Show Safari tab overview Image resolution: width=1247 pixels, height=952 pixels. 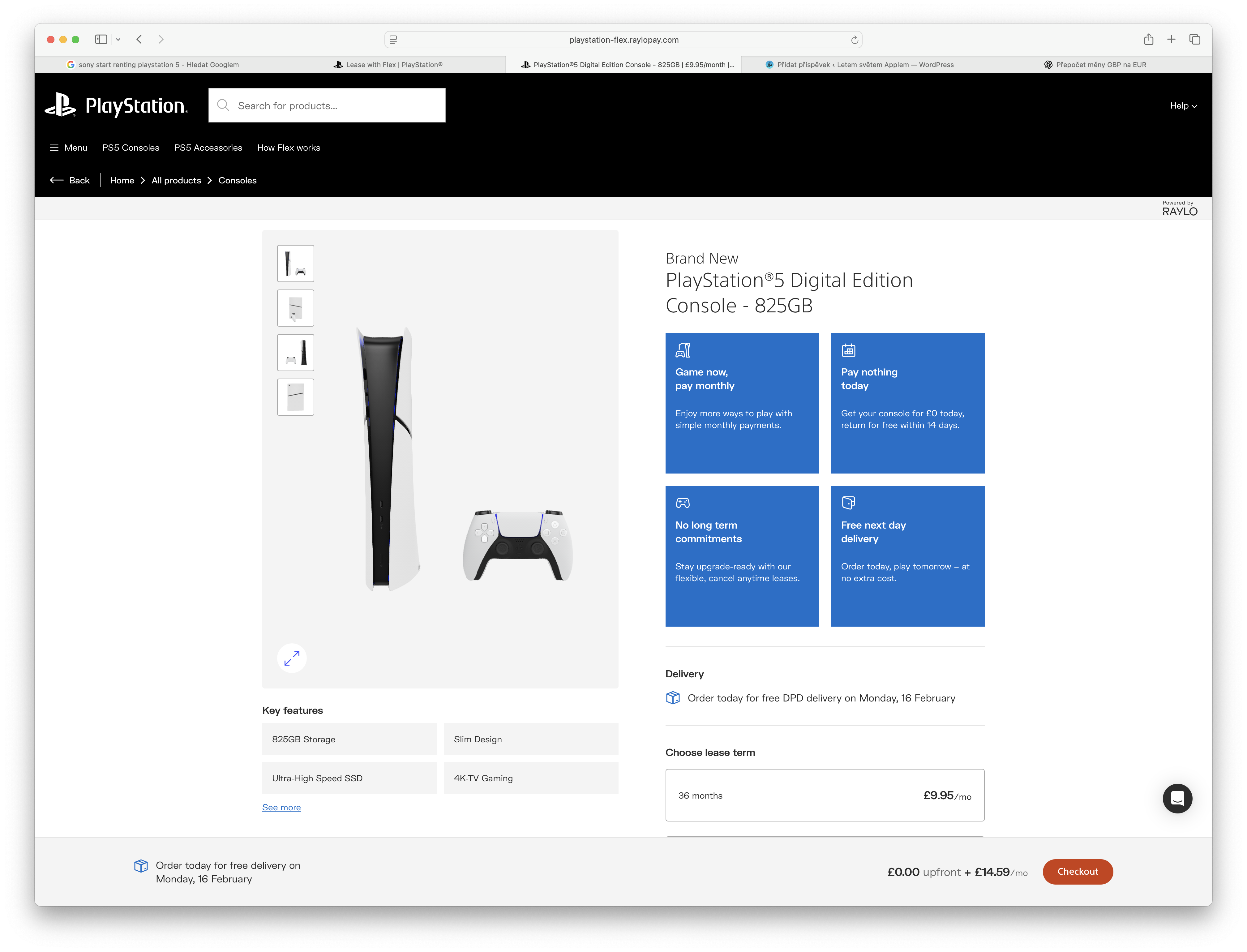(1195, 39)
